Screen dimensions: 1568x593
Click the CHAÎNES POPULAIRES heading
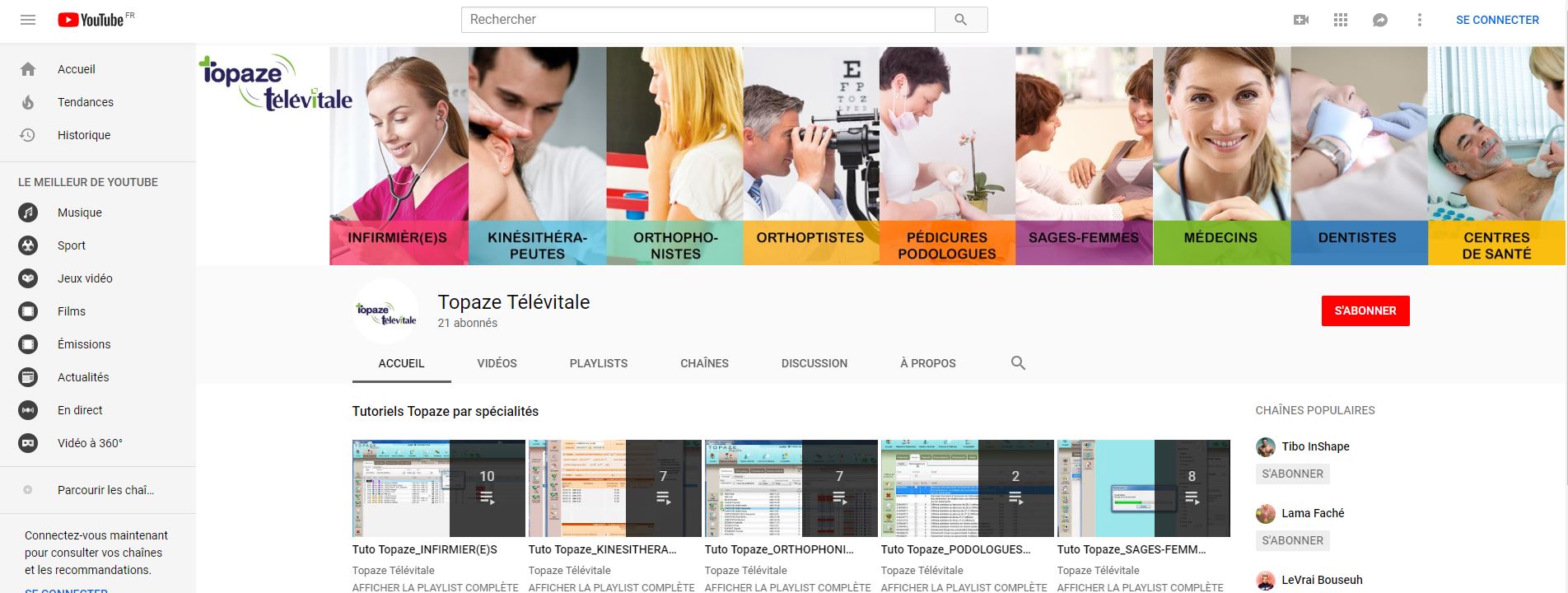[x=1315, y=410]
